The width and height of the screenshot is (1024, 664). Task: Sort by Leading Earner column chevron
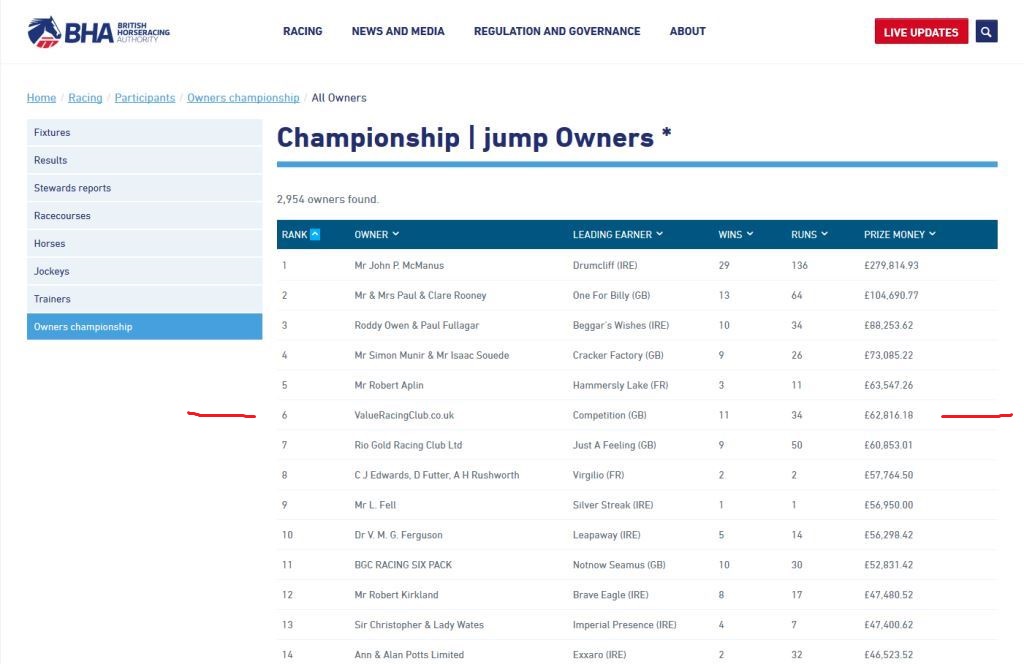pyautogui.click(x=660, y=234)
